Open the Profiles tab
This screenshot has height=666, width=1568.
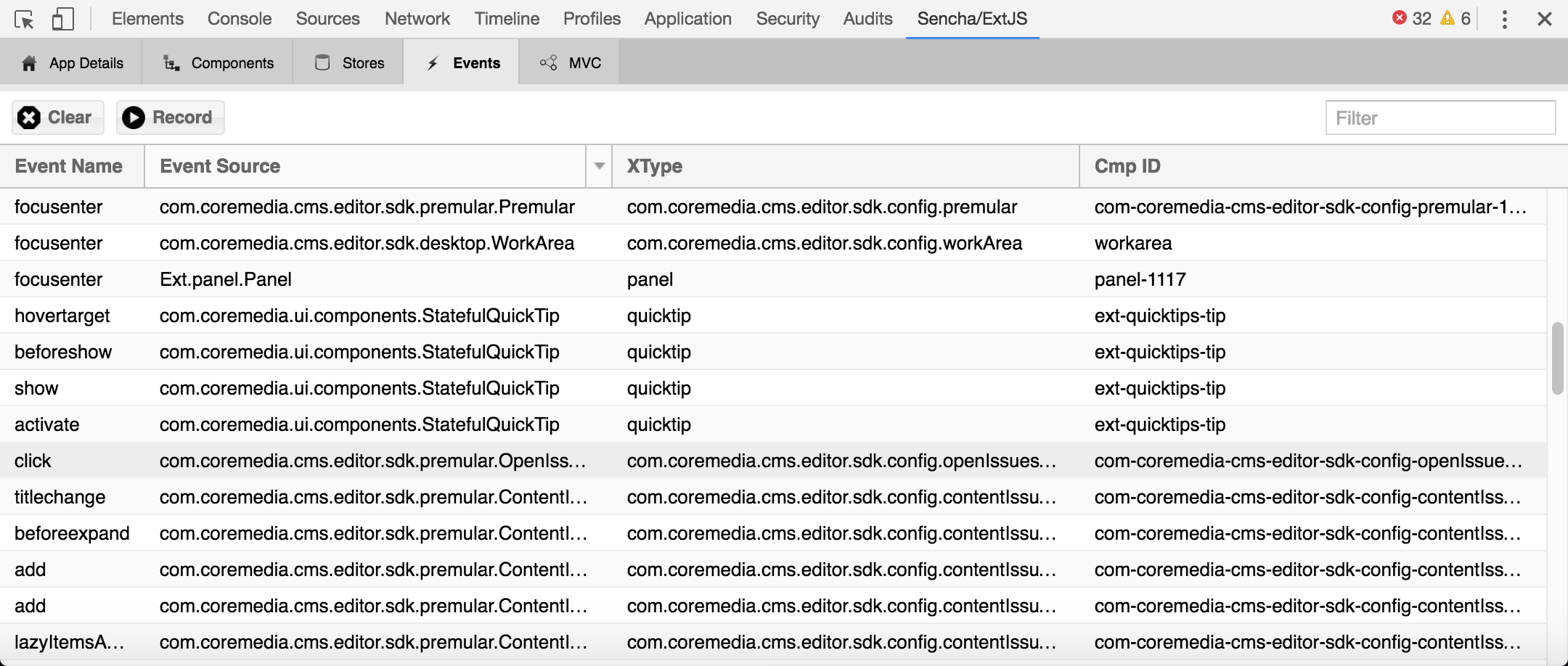point(591,19)
